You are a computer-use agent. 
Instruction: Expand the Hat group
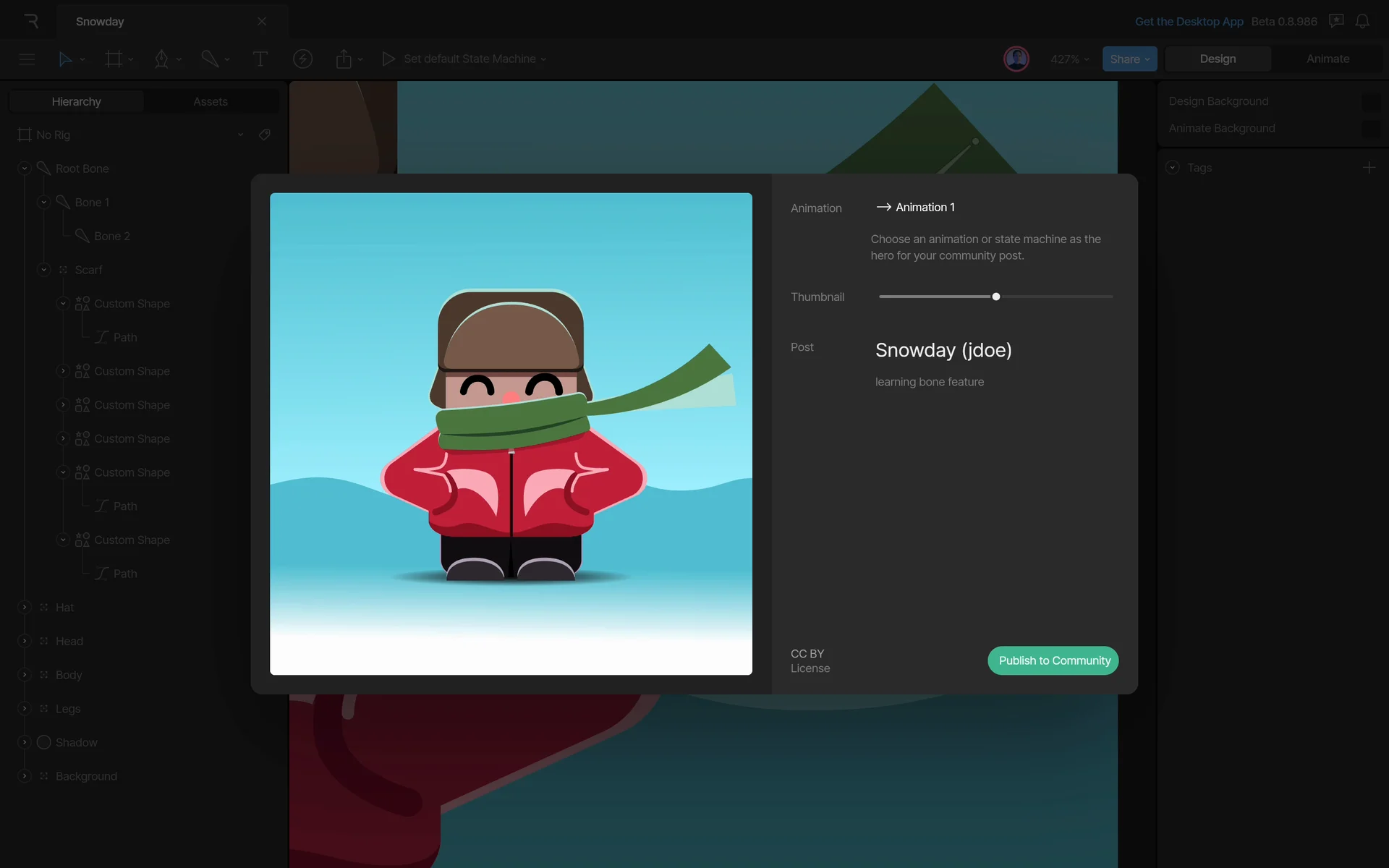pos(25,608)
